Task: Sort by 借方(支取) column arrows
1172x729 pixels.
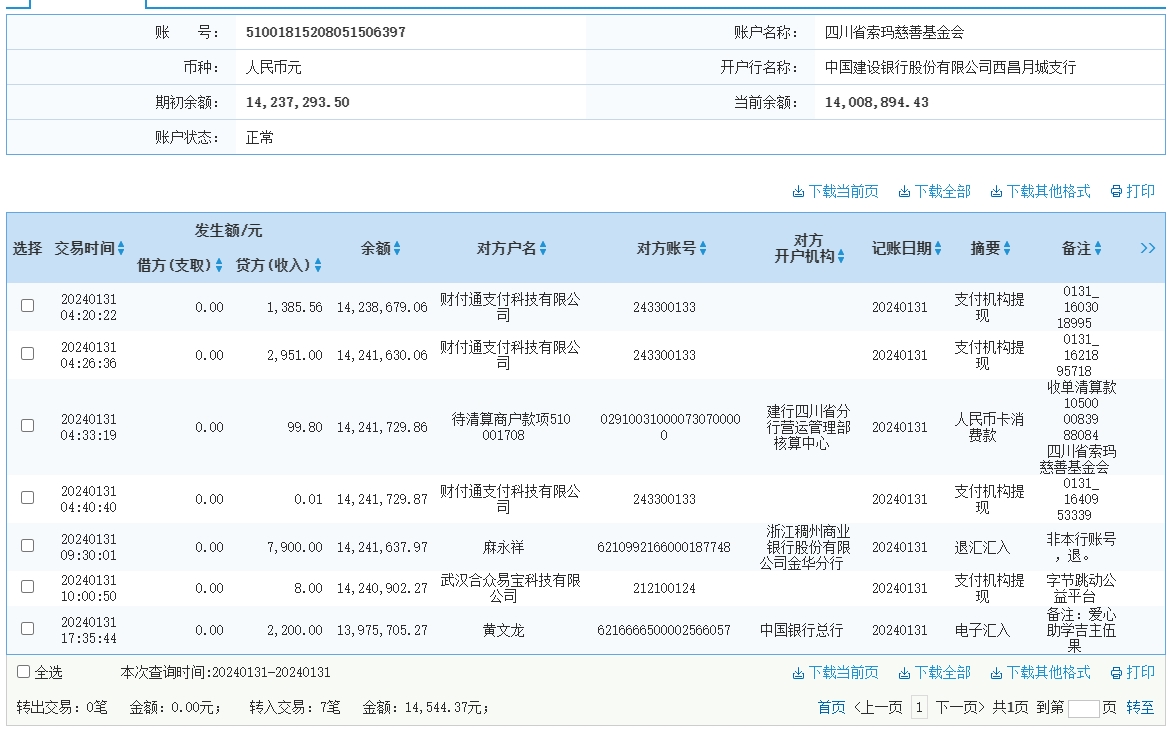Action: (x=219, y=265)
